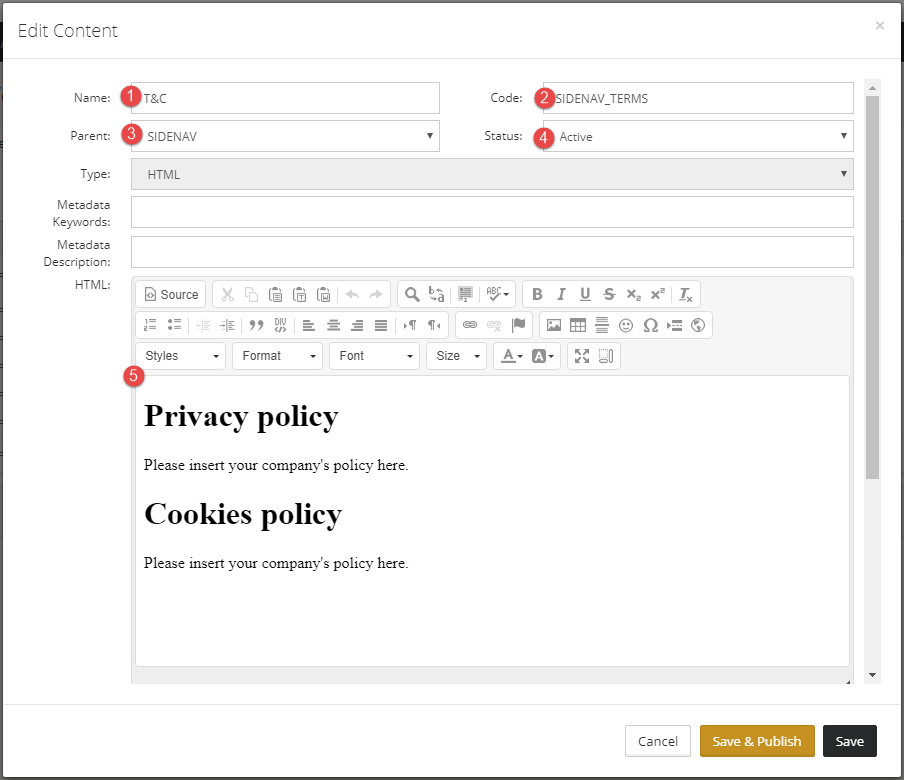The height and width of the screenshot is (780, 904).
Task: Click the Cancel button
Action: pos(658,741)
